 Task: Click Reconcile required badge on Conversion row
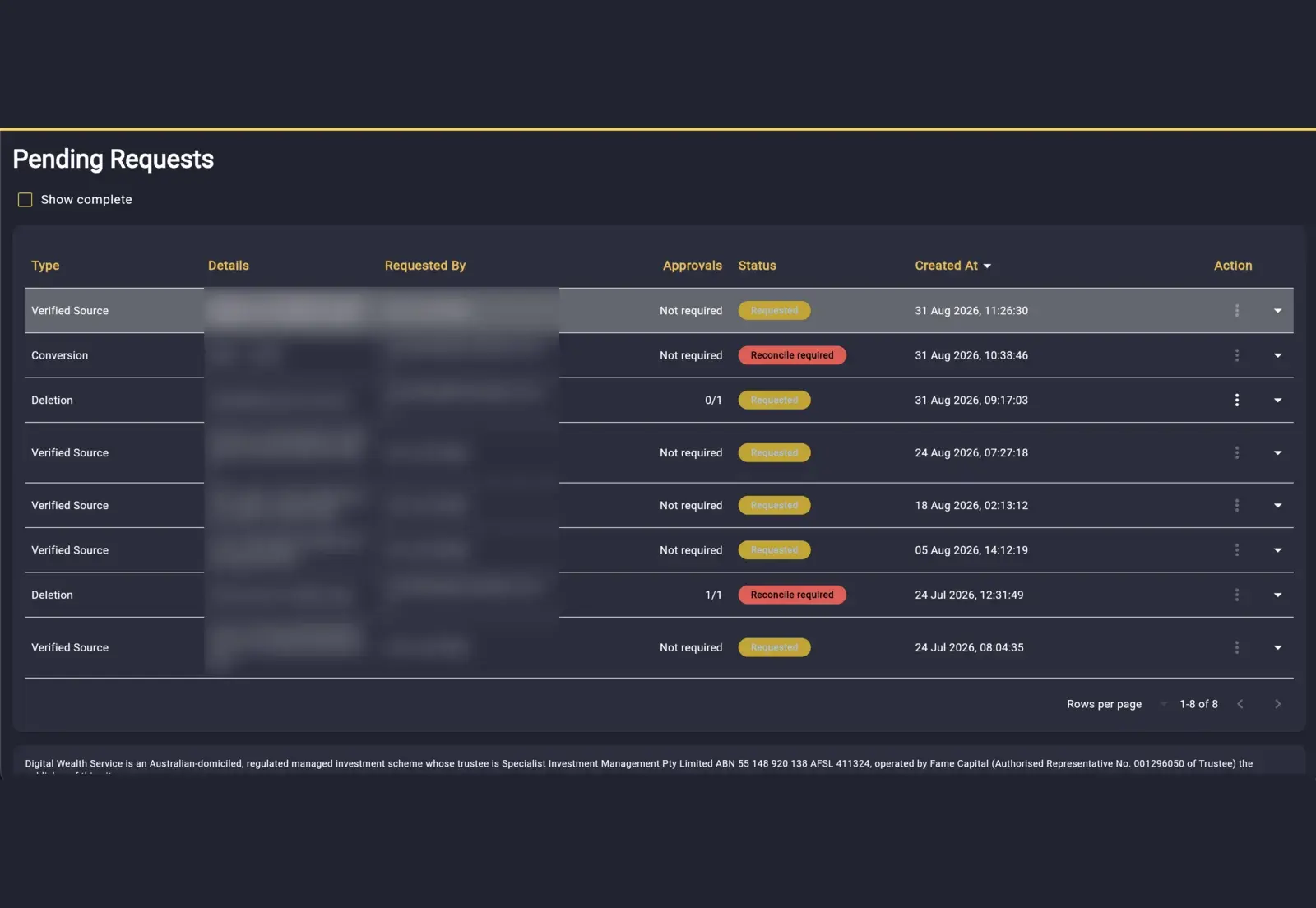[x=792, y=355]
